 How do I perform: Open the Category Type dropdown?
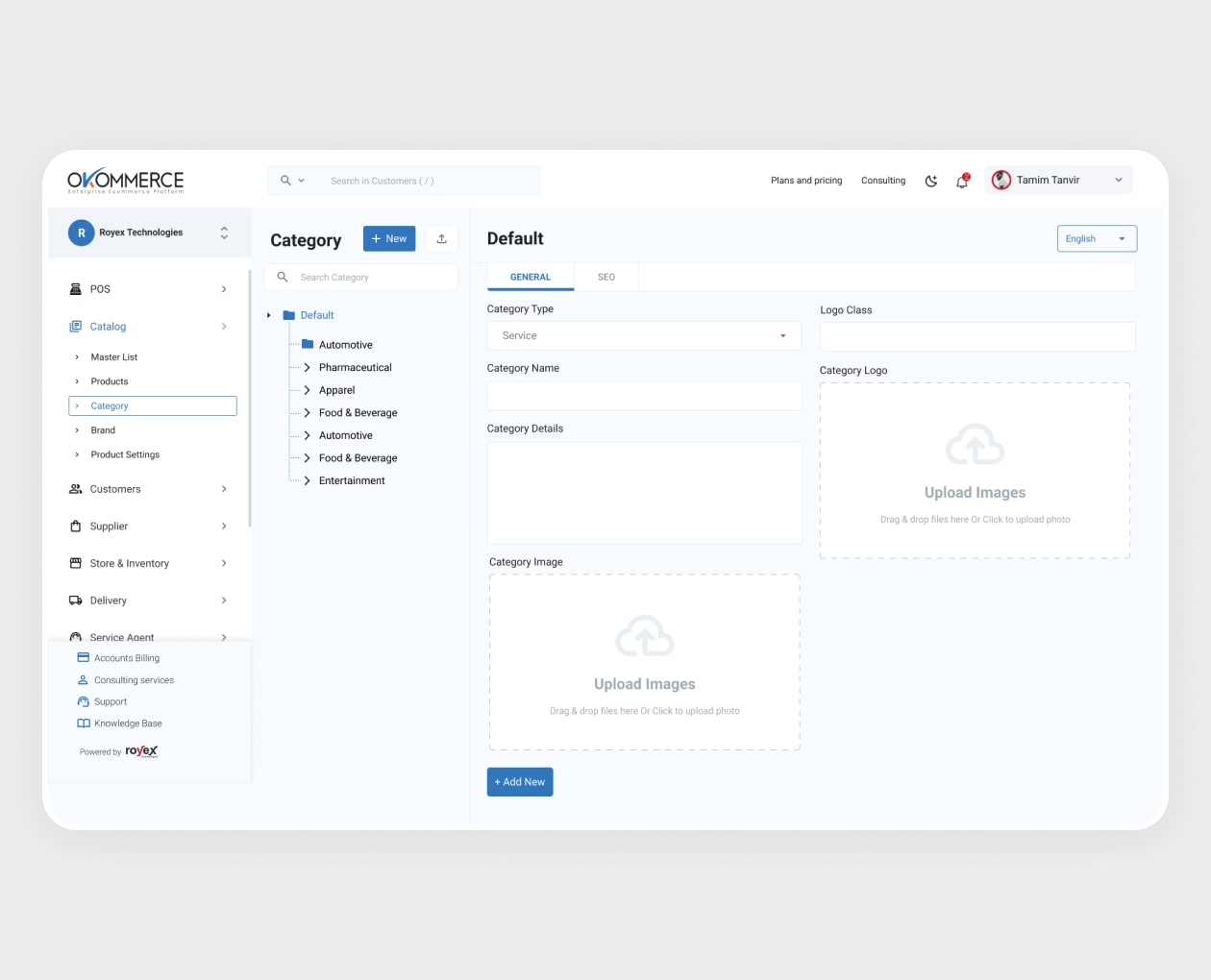pyautogui.click(x=644, y=336)
